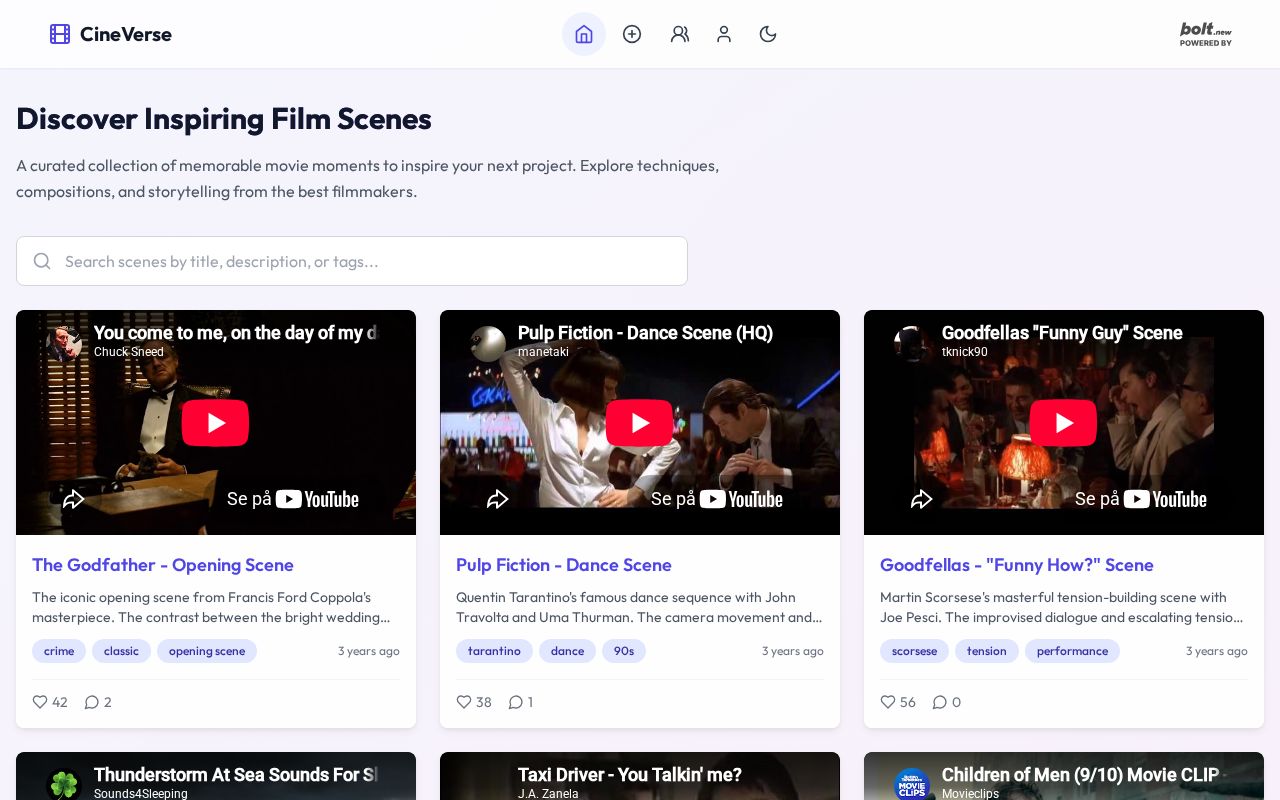The width and height of the screenshot is (1280, 800).
Task: Open the community users icon
Action: click(x=680, y=34)
